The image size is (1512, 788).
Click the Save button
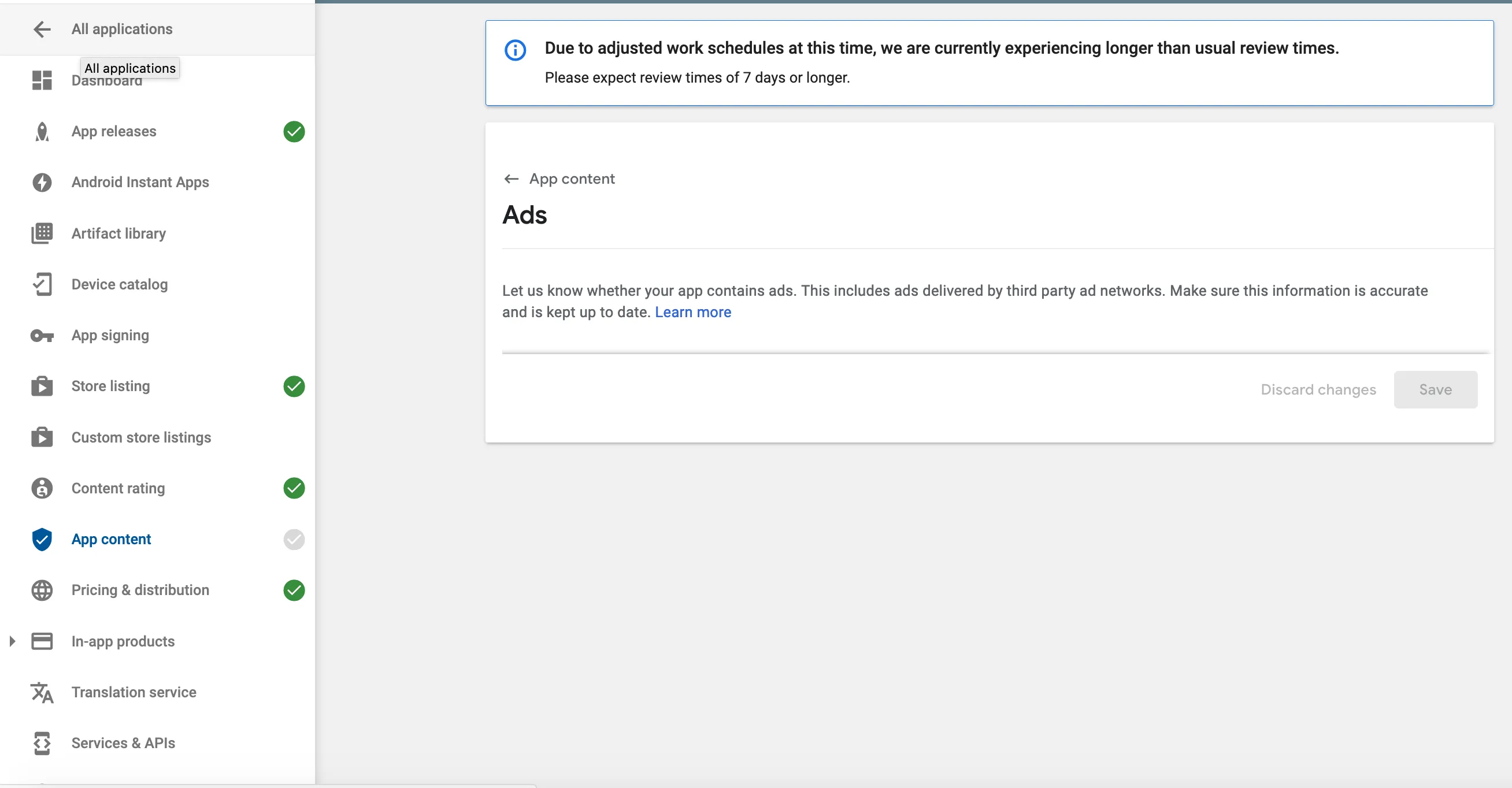tap(1435, 389)
